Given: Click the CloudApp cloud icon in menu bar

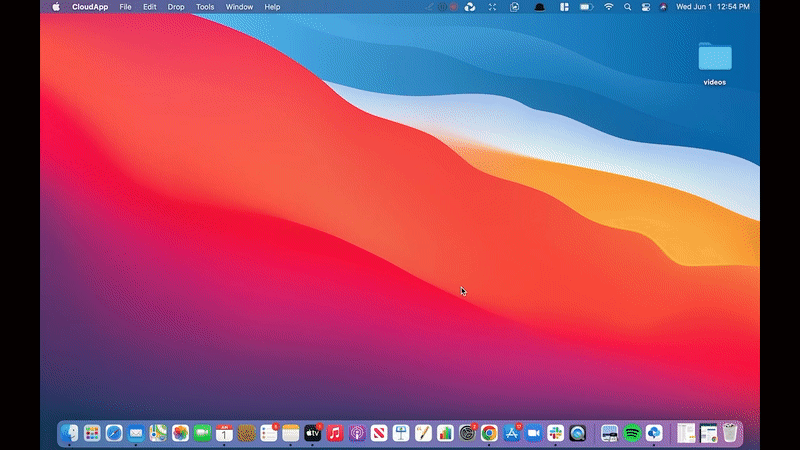Looking at the screenshot, I should (x=470, y=7).
